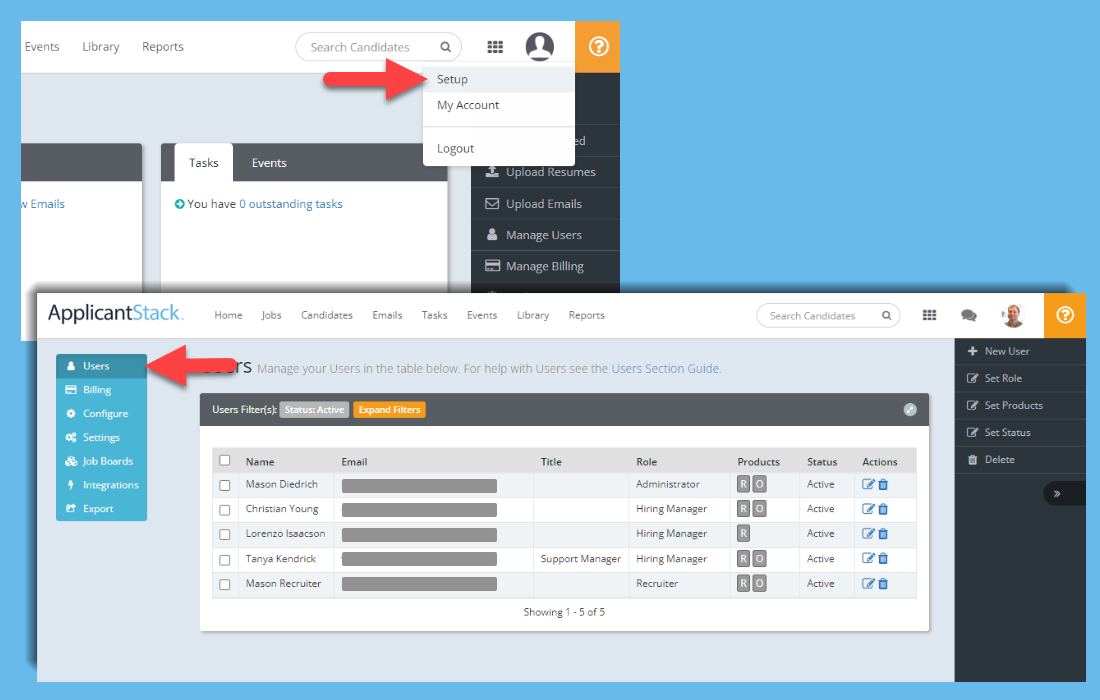Switch to the Events tab in dashboard panel
Screen dimensions: 1100x700
click(x=269, y=163)
